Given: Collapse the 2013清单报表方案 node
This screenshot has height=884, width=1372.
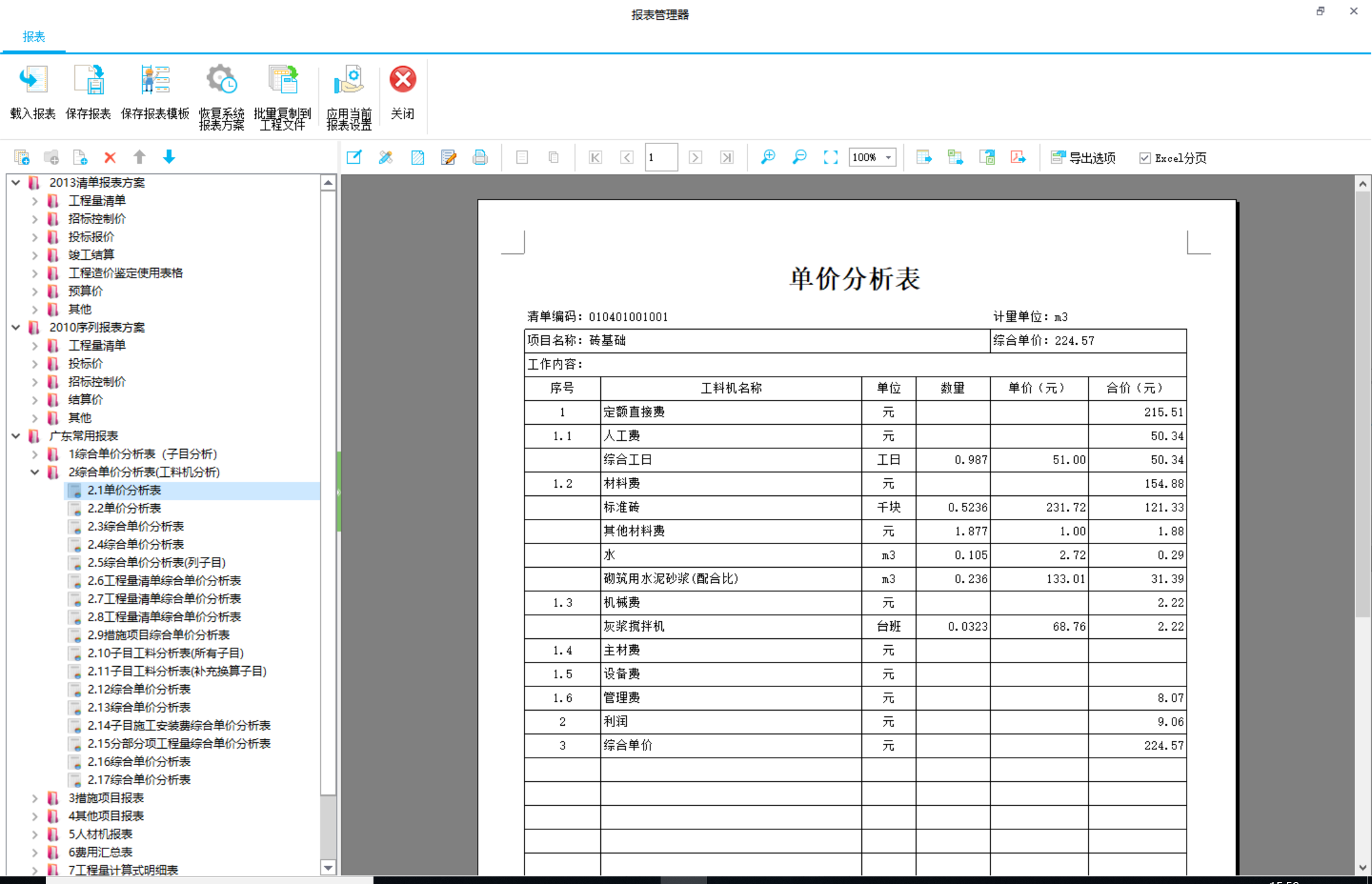Looking at the screenshot, I should click(x=16, y=182).
